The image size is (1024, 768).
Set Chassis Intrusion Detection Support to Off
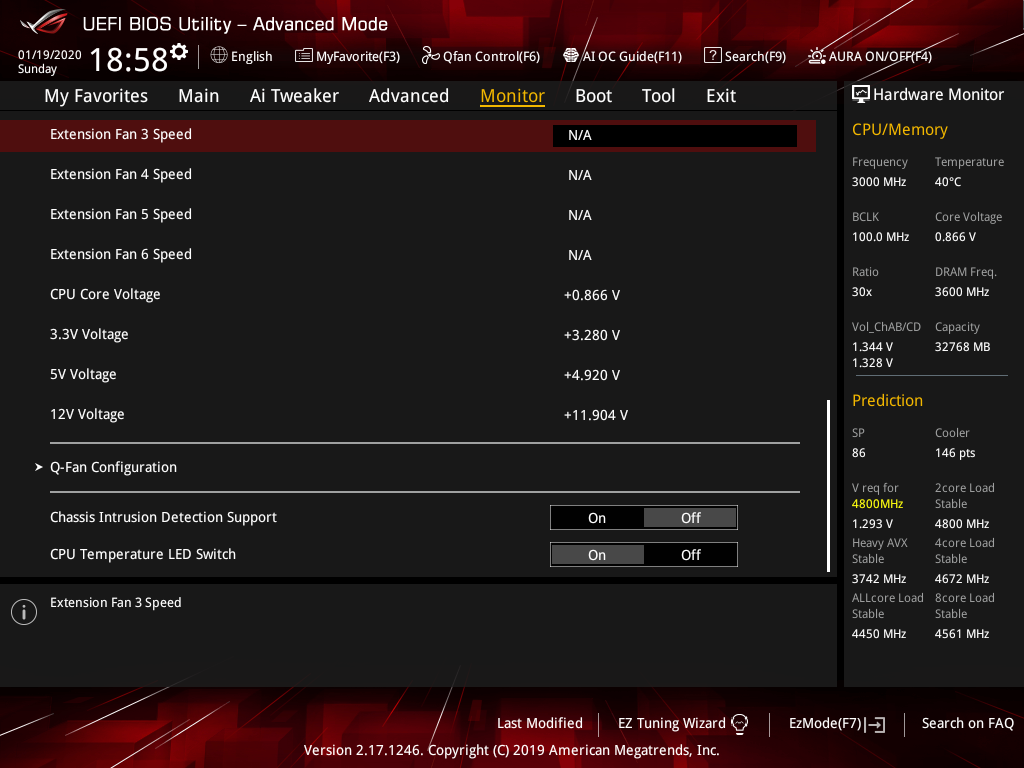pyautogui.click(x=690, y=518)
